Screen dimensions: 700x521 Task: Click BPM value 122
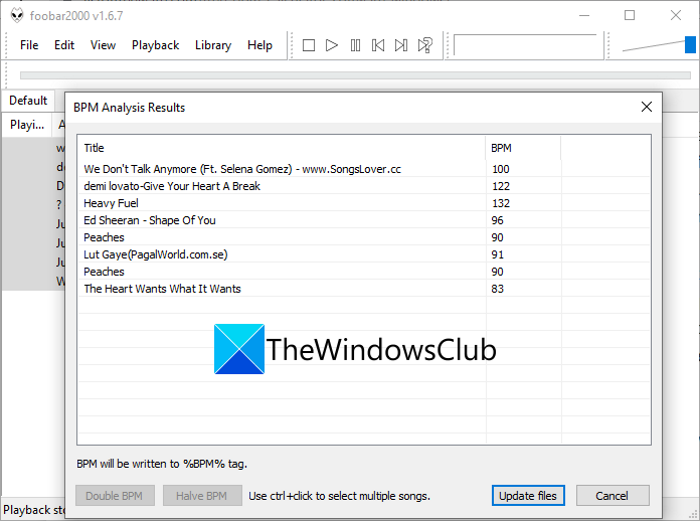click(500, 186)
